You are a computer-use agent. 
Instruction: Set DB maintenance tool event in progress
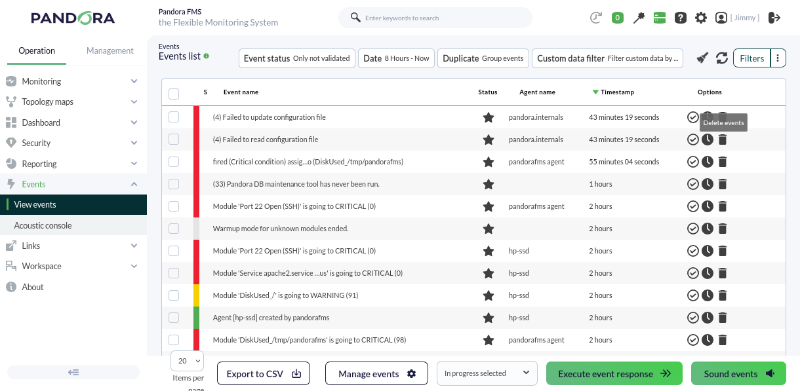tap(707, 184)
